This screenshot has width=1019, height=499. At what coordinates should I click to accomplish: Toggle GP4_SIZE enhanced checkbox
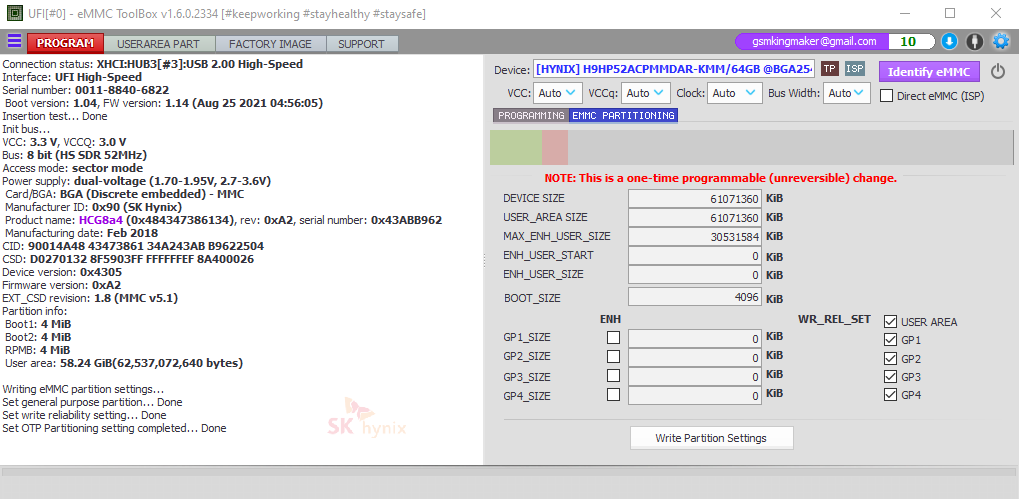tap(613, 394)
